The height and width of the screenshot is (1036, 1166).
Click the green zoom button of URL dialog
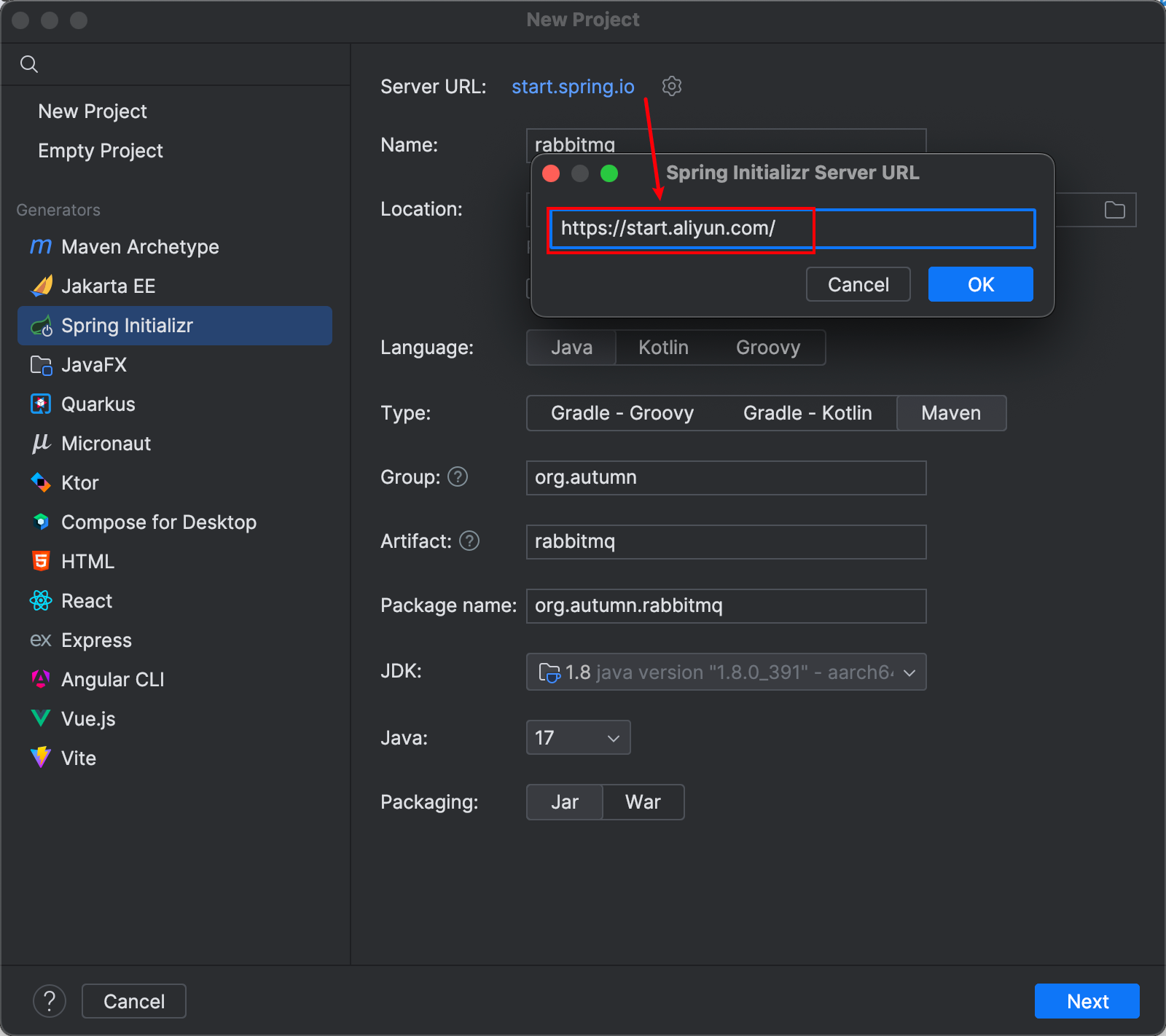click(x=609, y=173)
